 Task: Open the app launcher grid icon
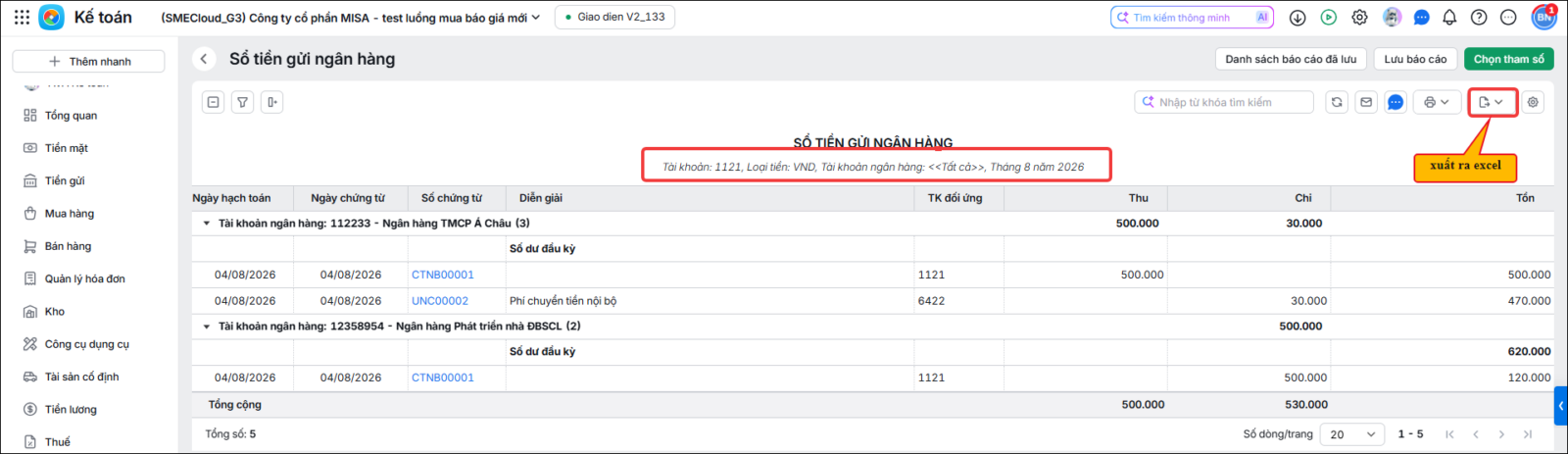22,18
